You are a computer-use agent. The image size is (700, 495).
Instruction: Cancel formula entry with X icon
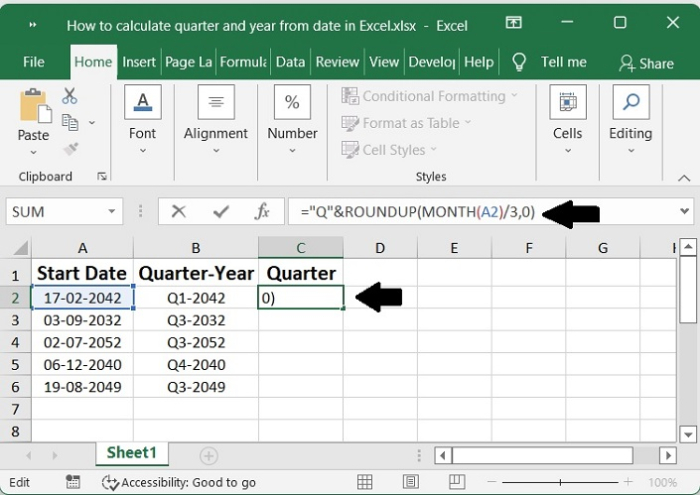tap(179, 211)
